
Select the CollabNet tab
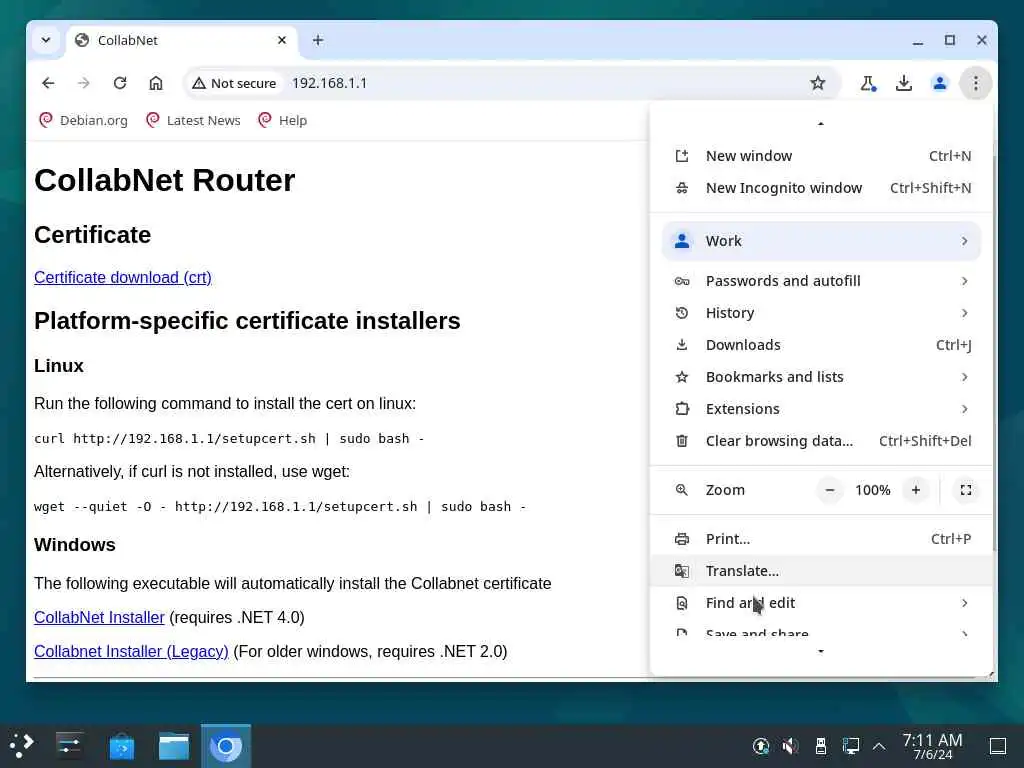coord(182,40)
